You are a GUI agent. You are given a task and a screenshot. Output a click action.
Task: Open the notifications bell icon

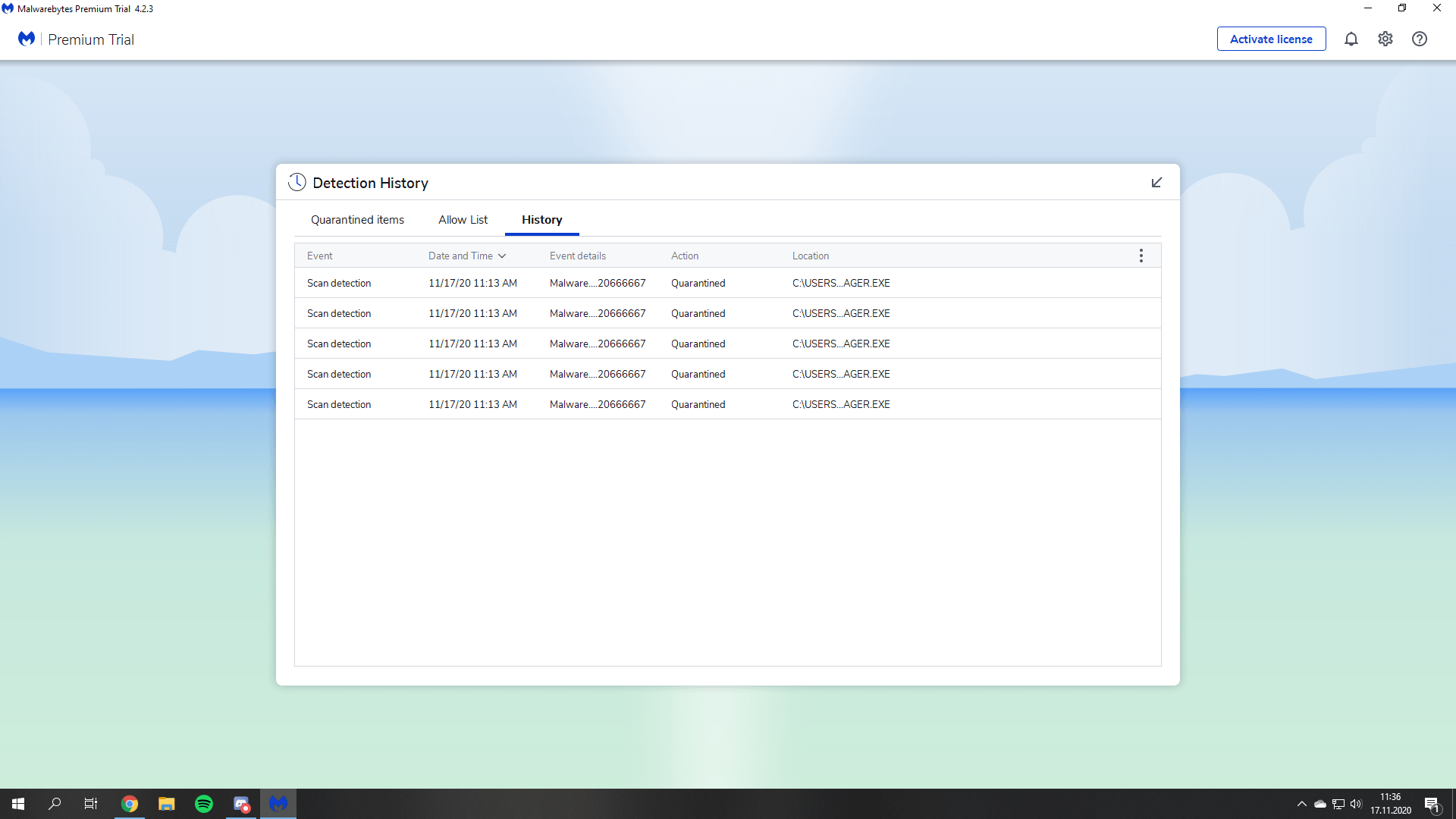(1351, 39)
